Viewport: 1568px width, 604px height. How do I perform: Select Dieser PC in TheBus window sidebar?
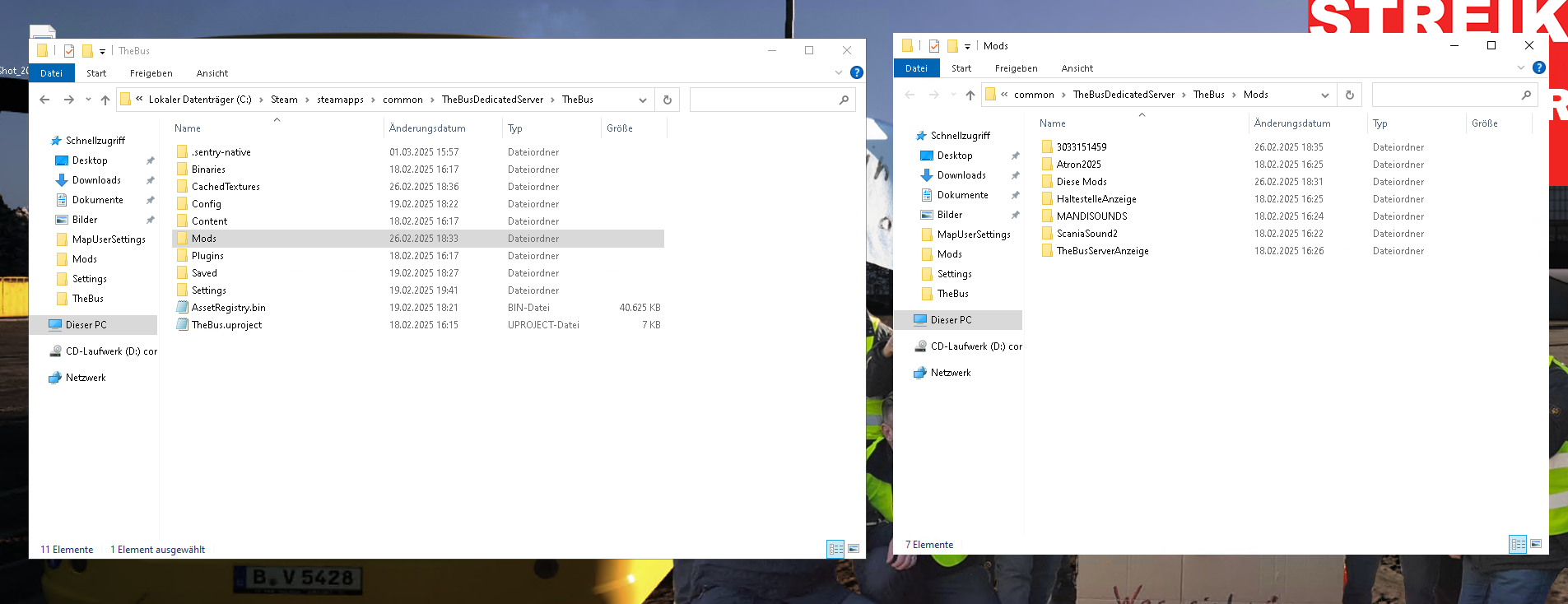click(86, 325)
